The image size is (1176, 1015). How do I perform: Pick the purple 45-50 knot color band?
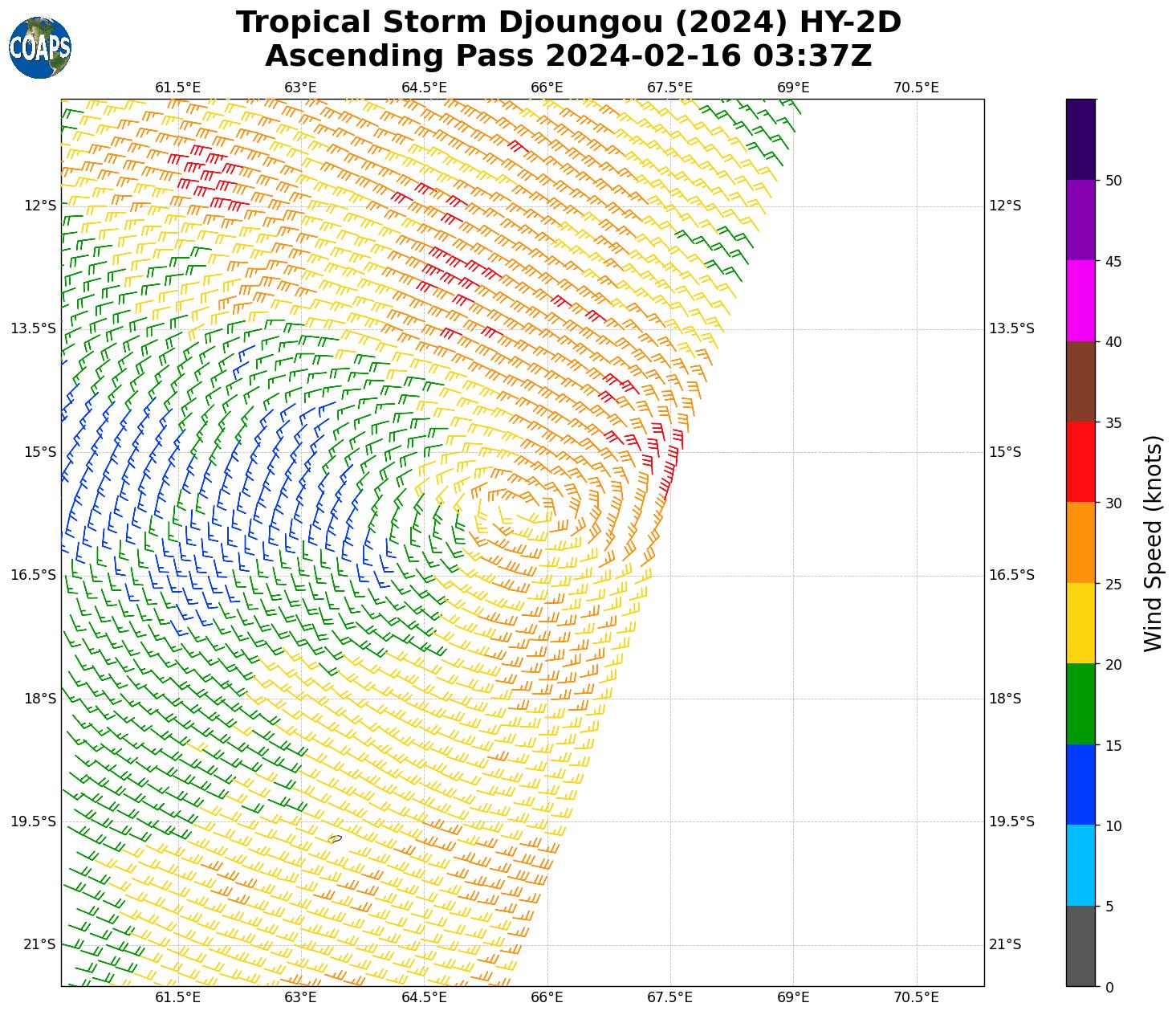point(1080,219)
